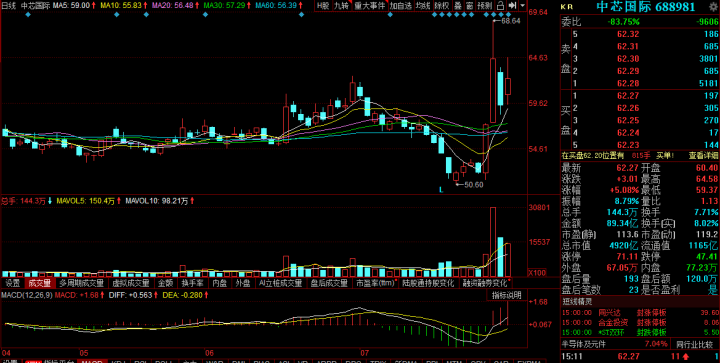720x363 pixels.
Task: Click 加自选 to add to watchlist
Action: [401, 6]
